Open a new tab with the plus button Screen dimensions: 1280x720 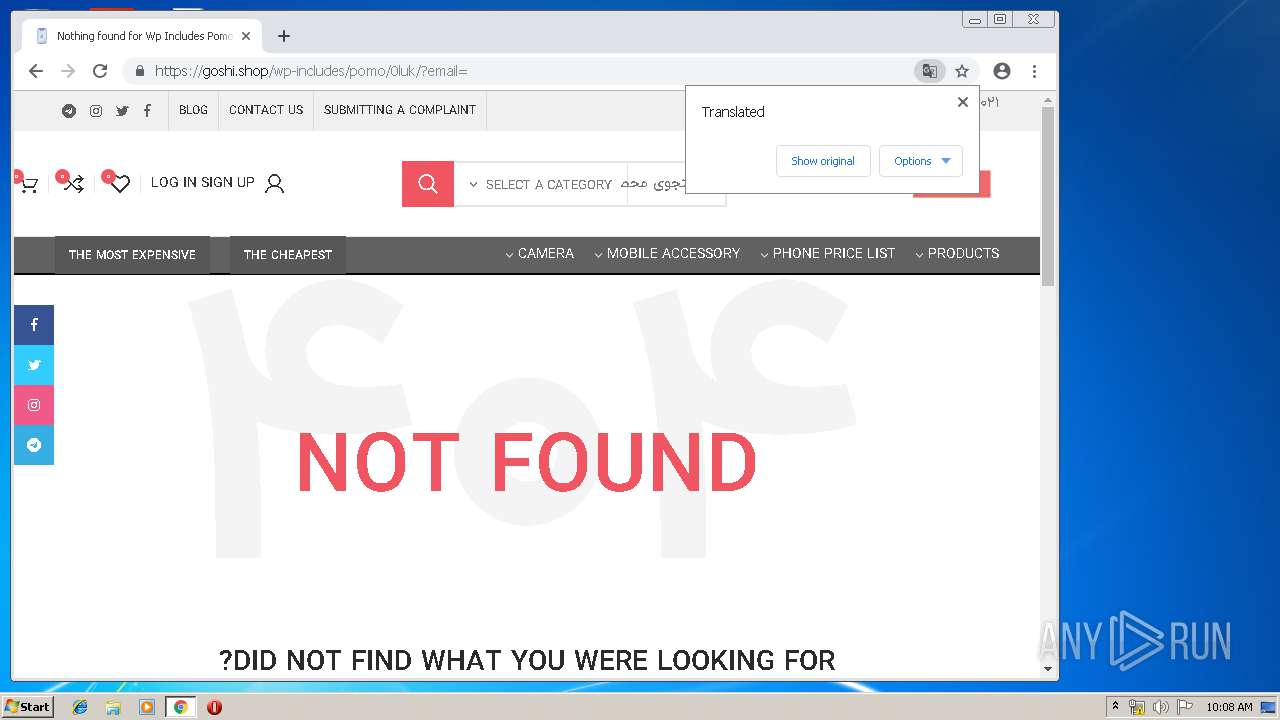tap(284, 36)
